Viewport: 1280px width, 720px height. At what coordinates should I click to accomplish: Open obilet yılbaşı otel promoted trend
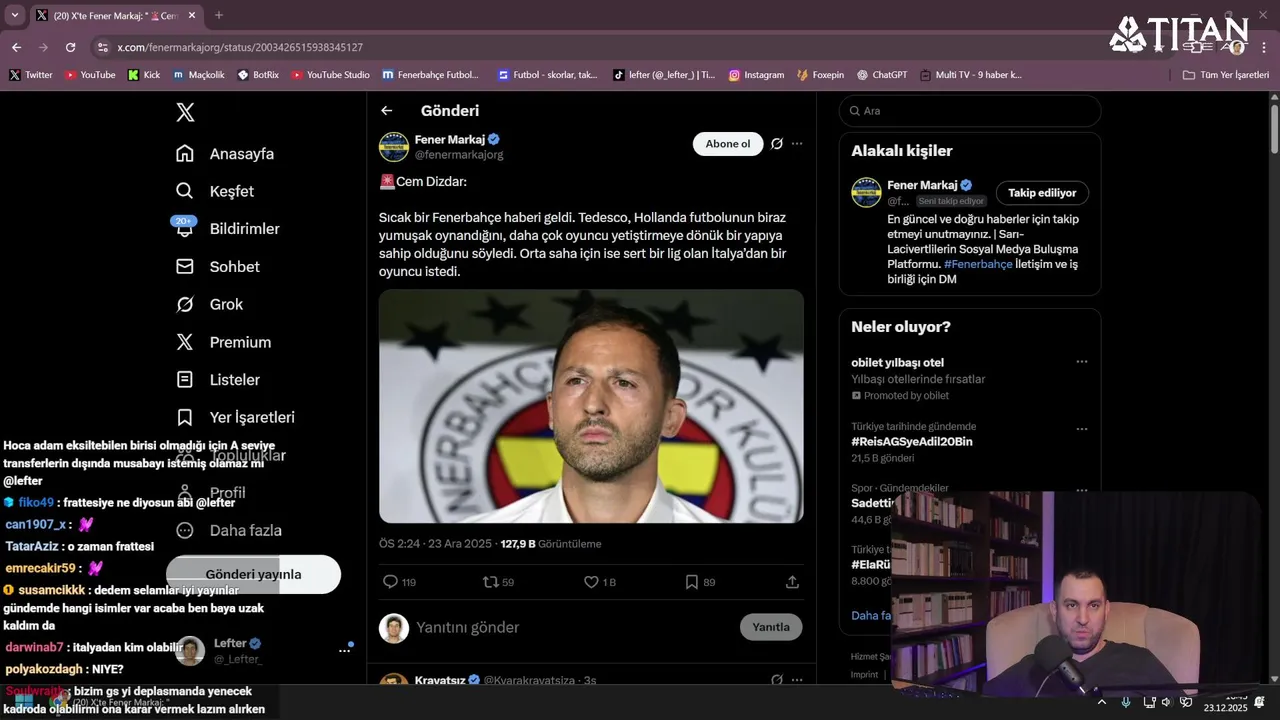click(897, 363)
